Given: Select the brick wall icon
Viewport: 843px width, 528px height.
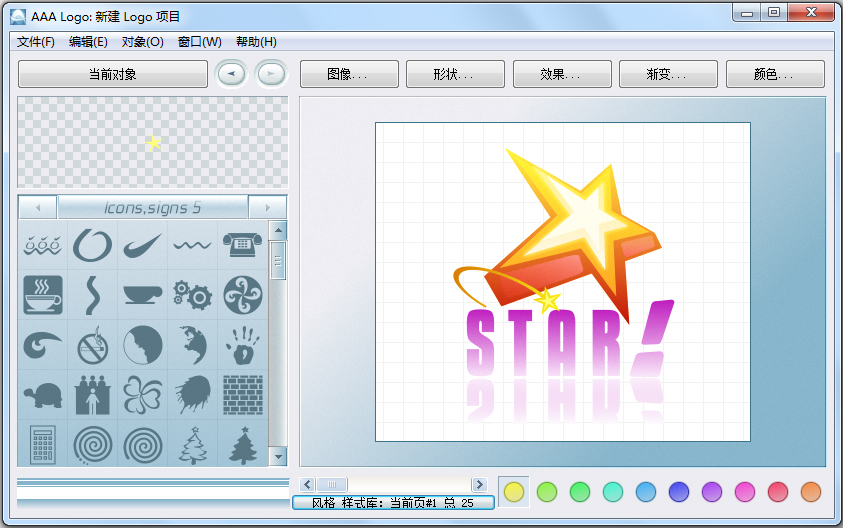Looking at the screenshot, I should [x=241, y=394].
